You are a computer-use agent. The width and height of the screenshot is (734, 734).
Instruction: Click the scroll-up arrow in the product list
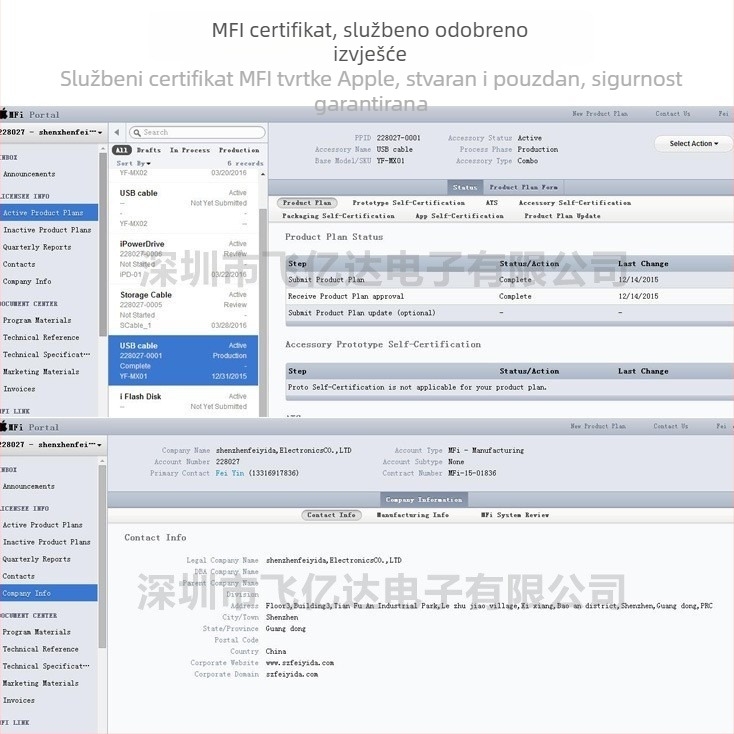point(263,174)
